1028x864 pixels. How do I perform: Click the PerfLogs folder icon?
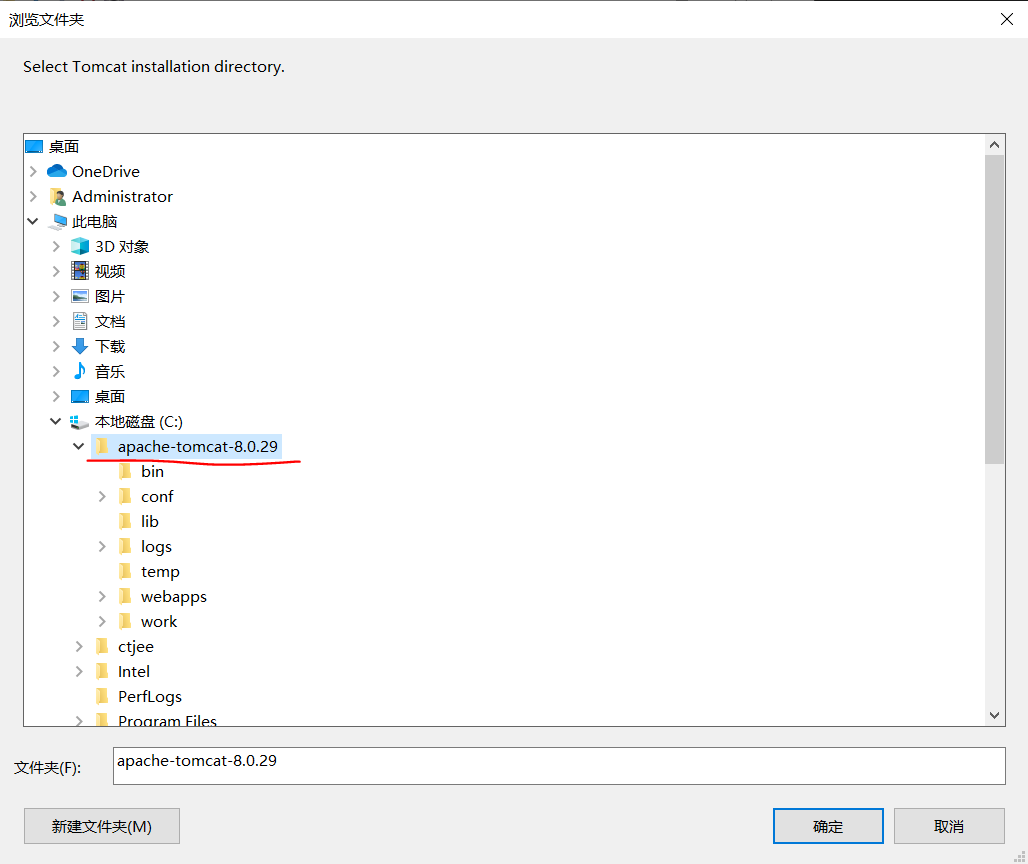point(102,696)
